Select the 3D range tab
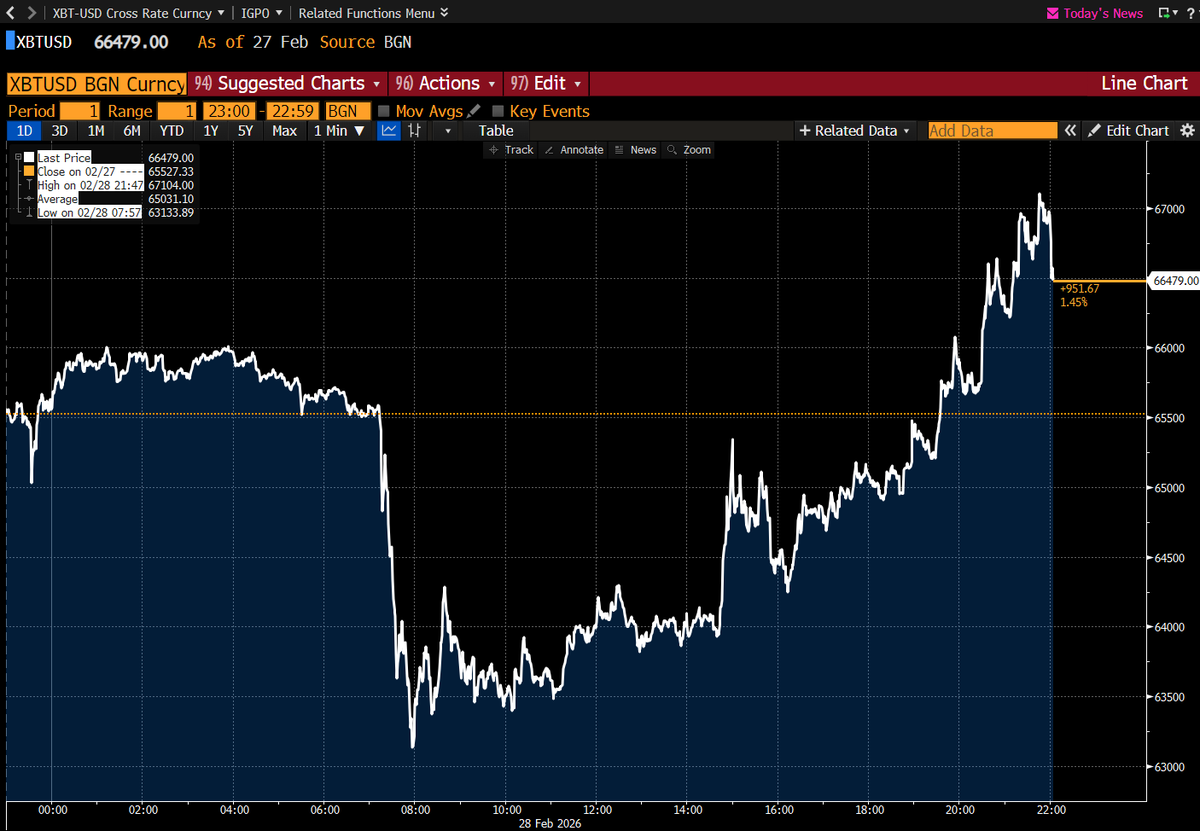Viewport: 1200px width, 831px height. coord(60,130)
